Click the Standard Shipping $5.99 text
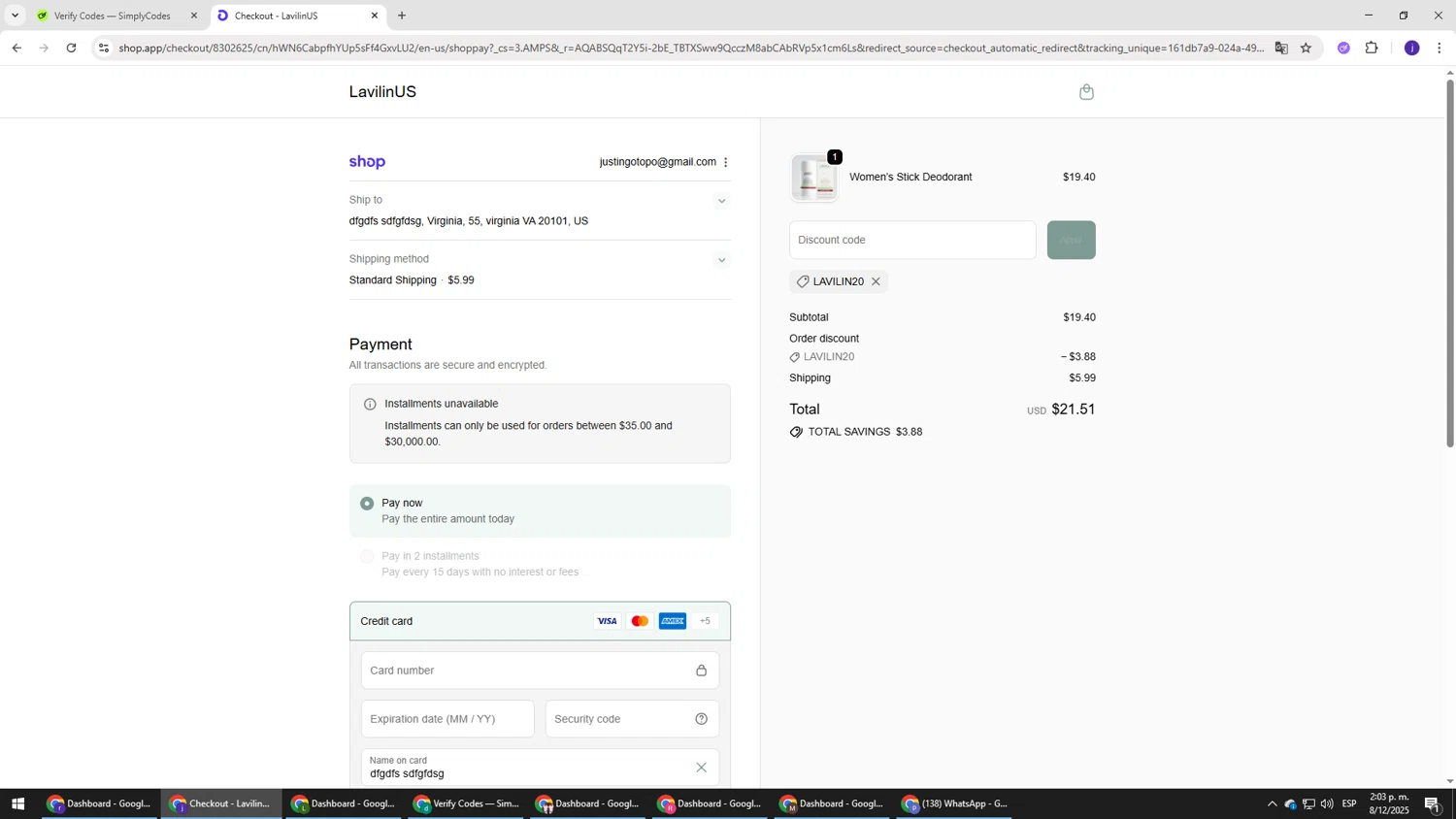The image size is (1456, 819). click(x=412, y=280)
